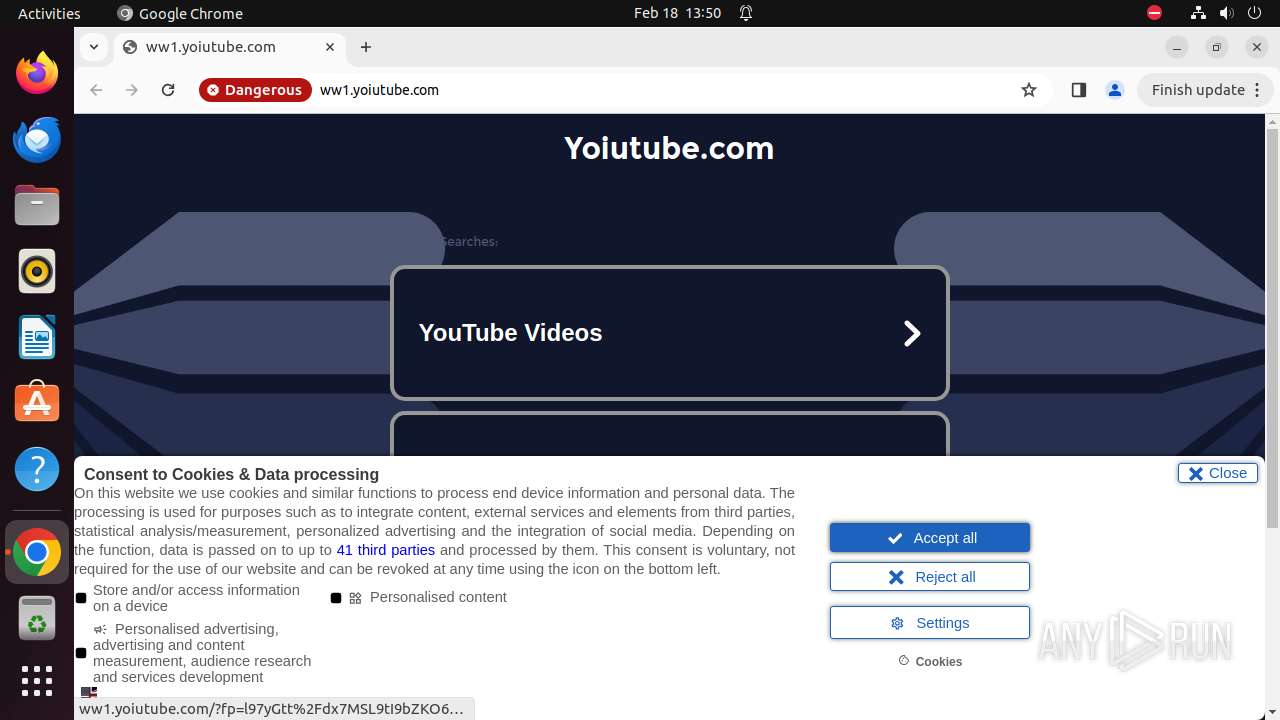Open Finish update menu
This screenshot has height=720, width=1280.
click(1206, 90)
